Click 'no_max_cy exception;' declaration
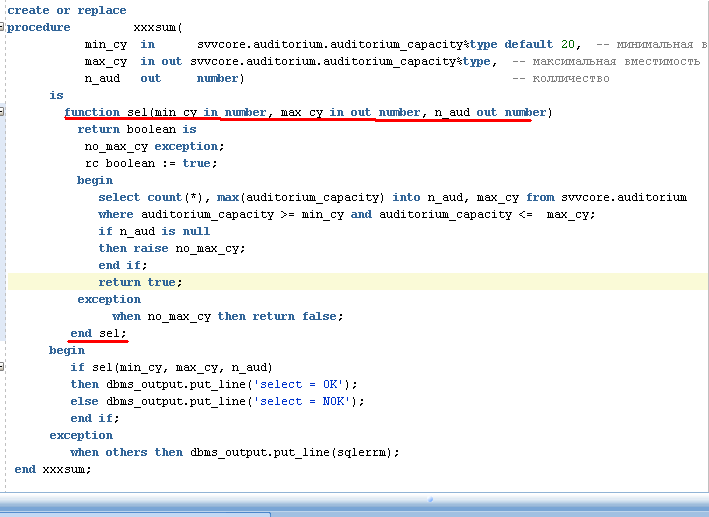The height and width of the screenshot is (517, 709). pos(154,147)
